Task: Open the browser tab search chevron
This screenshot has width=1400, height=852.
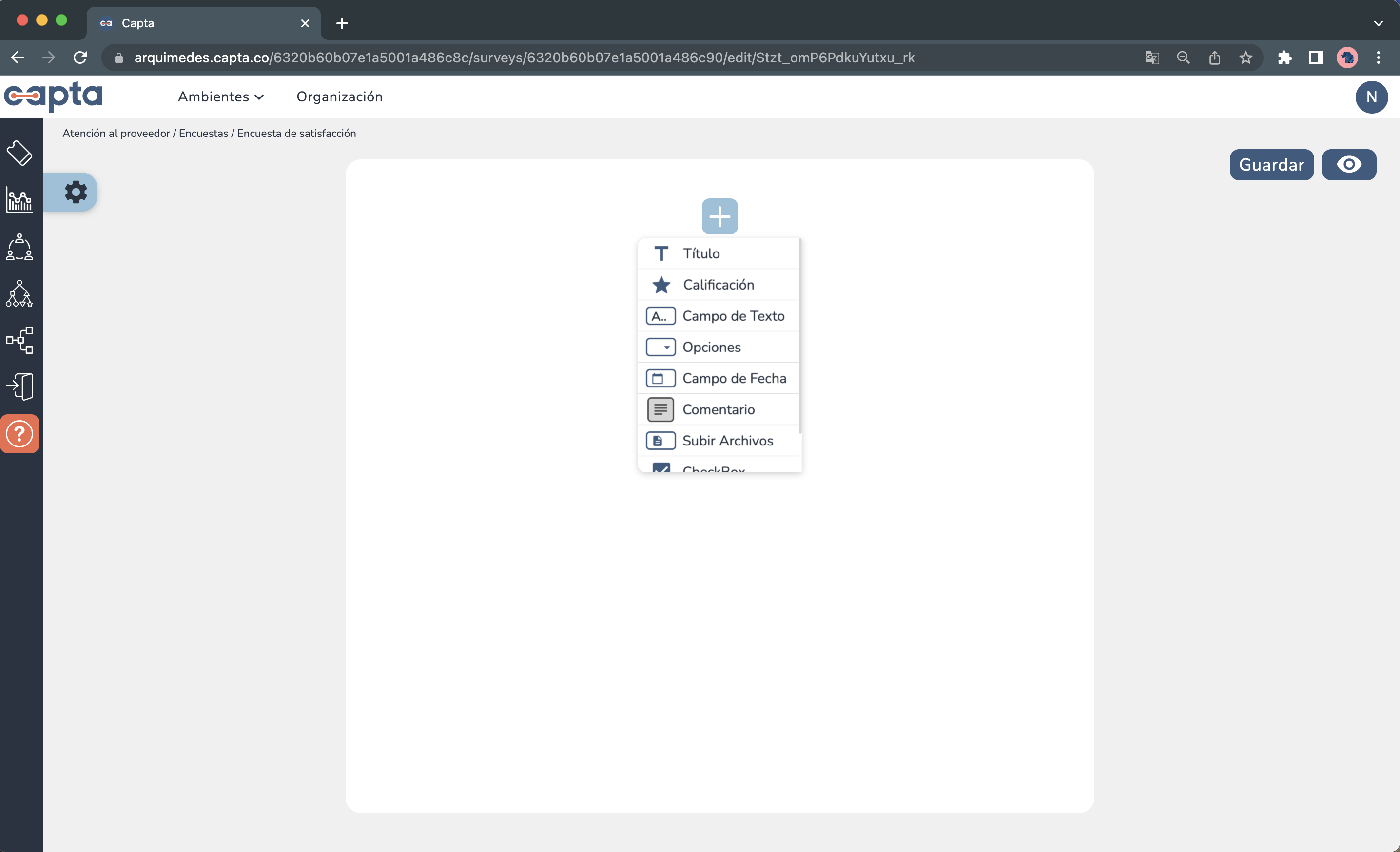Action: click(x=1379, y=23)
